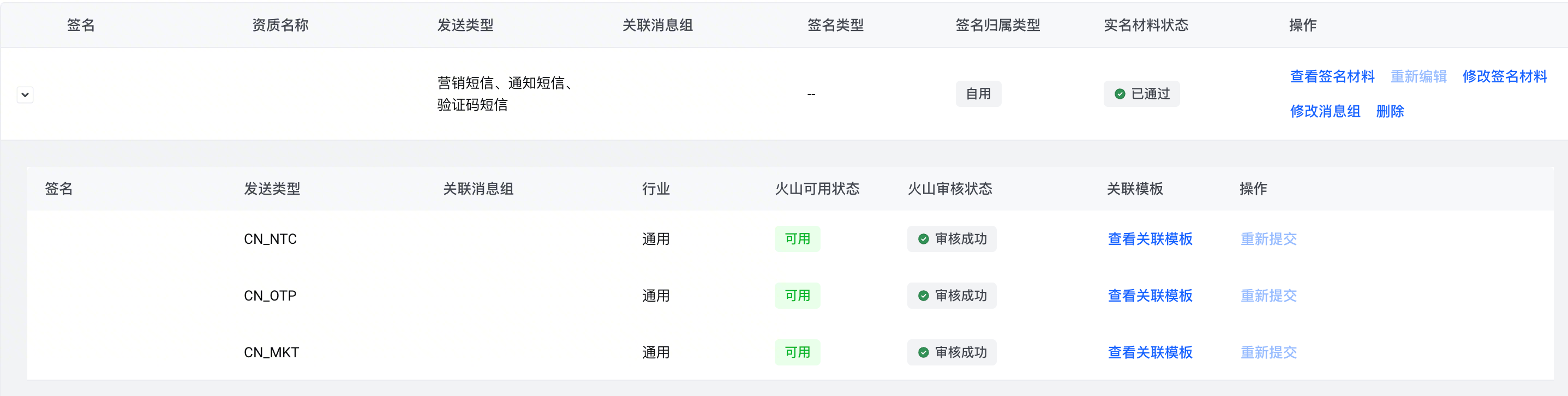Click 重新提交 in CN_OTP row

point(1268,296)
